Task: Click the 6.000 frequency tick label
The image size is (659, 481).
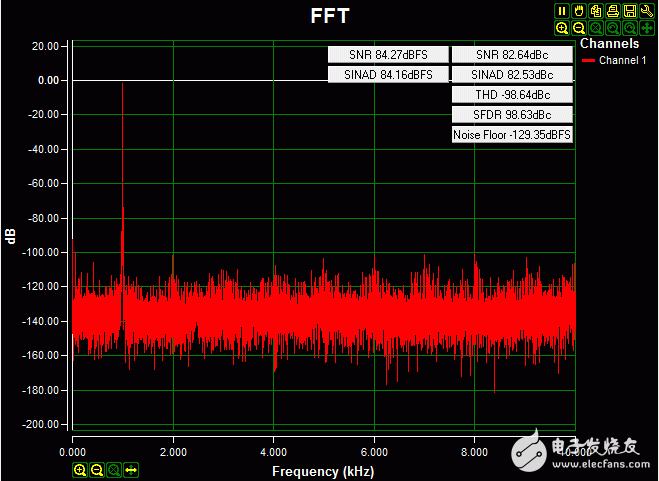Action: click(374, 452)
